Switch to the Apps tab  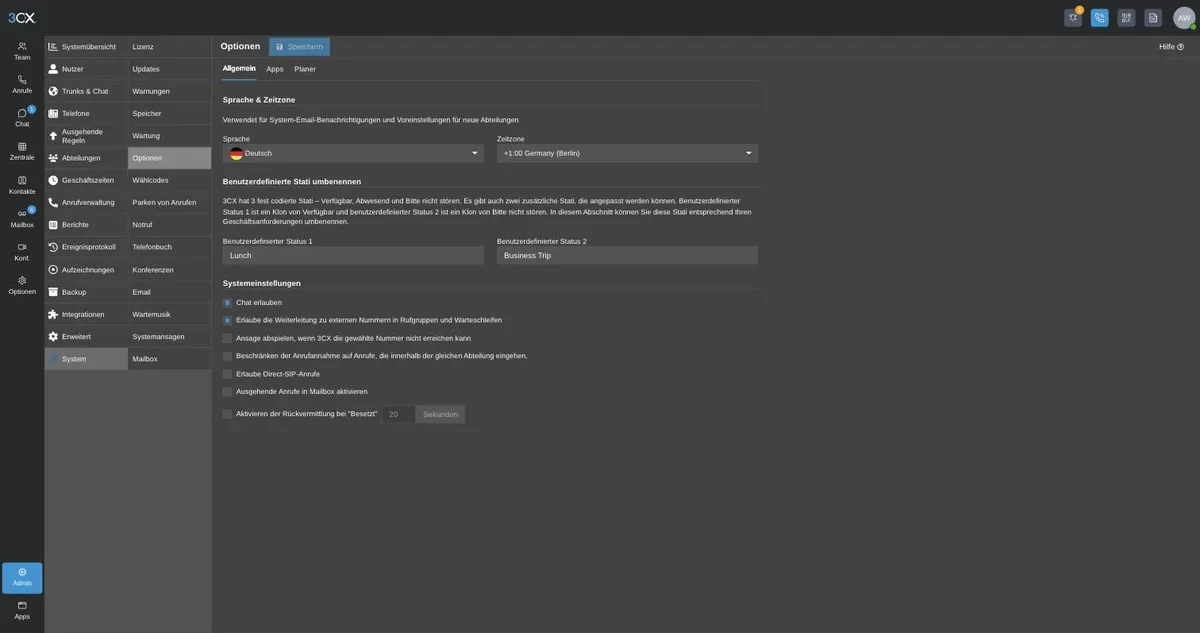click(275, 69)
